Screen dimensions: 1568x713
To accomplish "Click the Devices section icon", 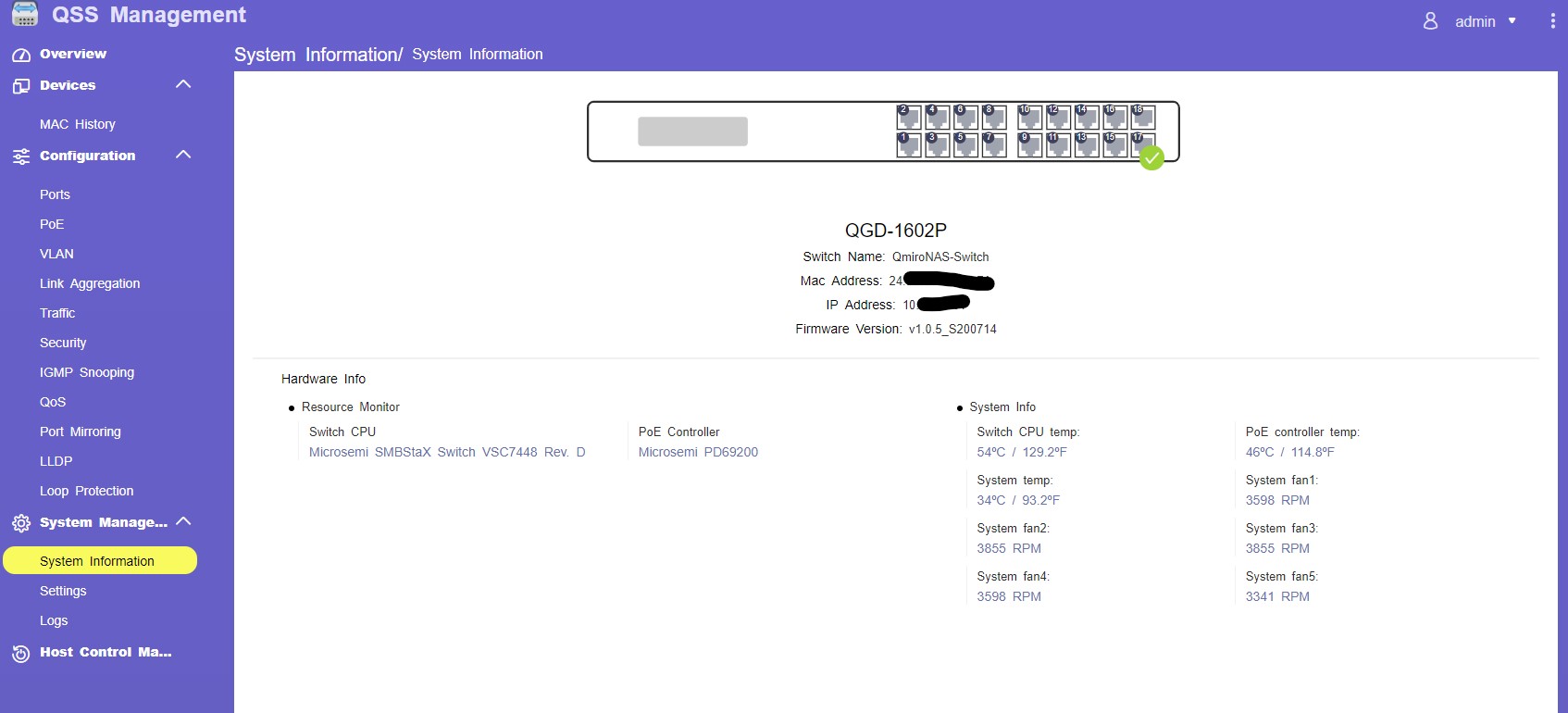I will 21,86.
